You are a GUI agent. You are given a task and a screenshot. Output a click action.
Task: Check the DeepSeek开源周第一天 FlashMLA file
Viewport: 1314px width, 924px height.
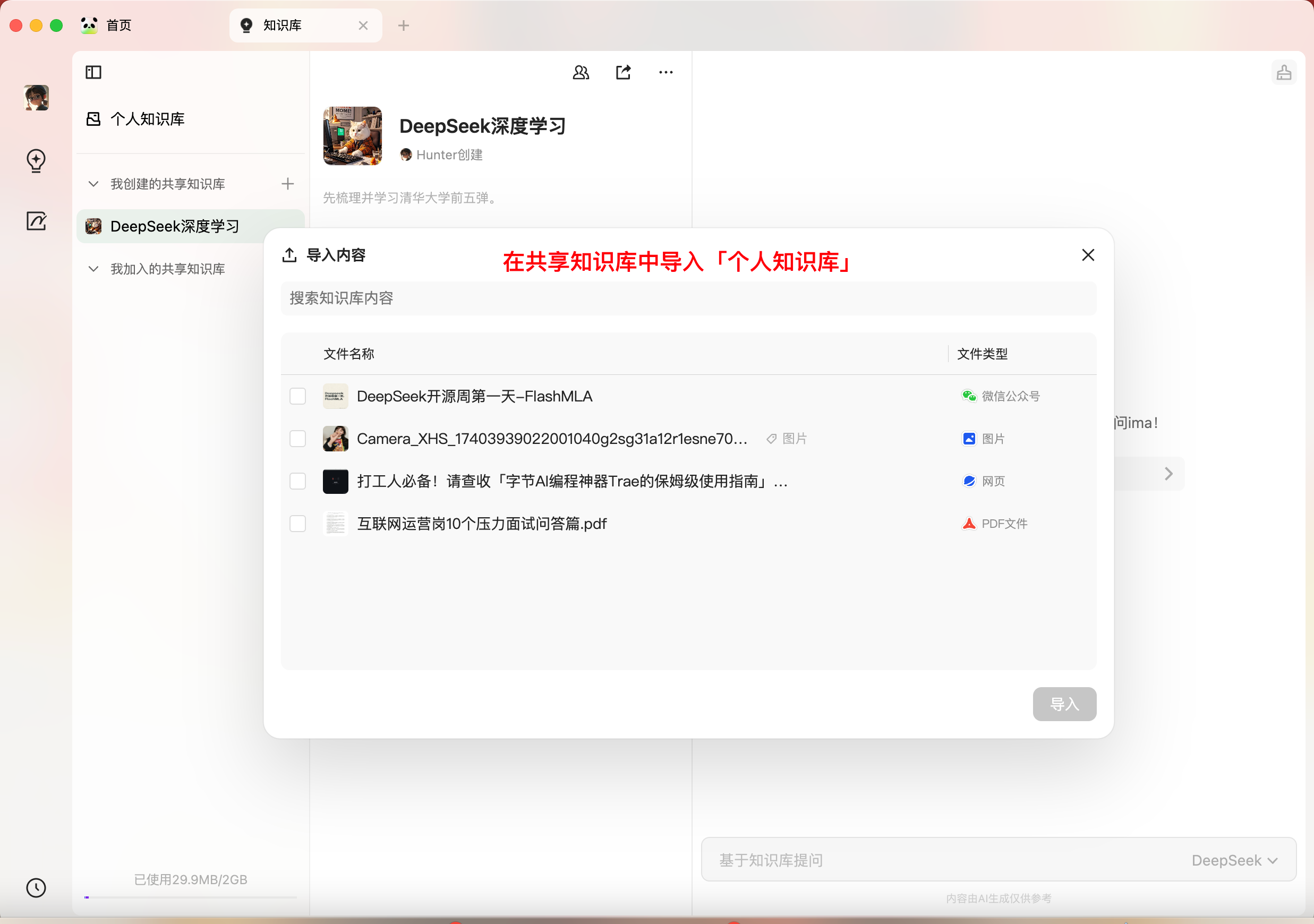coord(297,396)
